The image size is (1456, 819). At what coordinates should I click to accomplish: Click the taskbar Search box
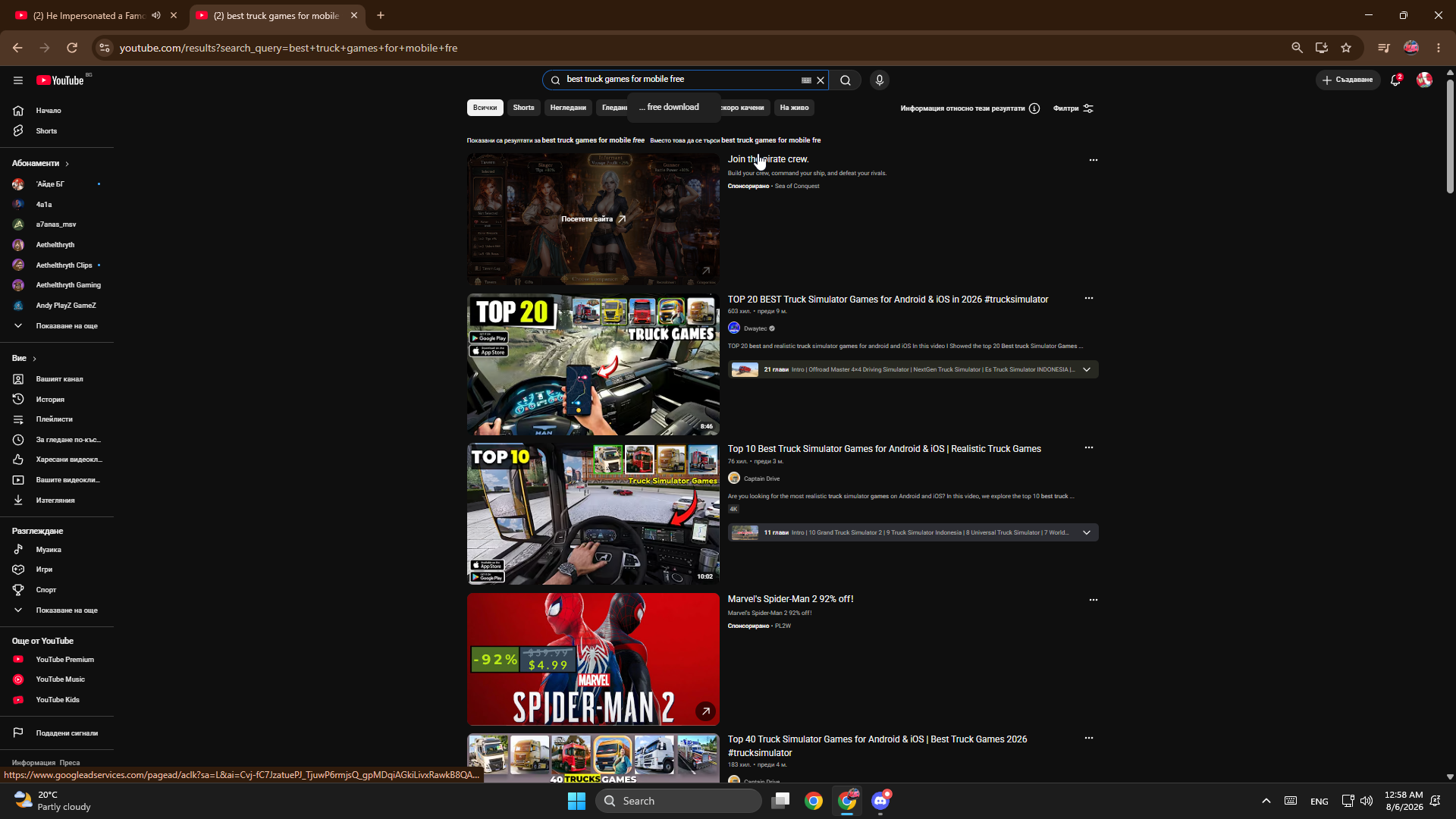[679, 801]
